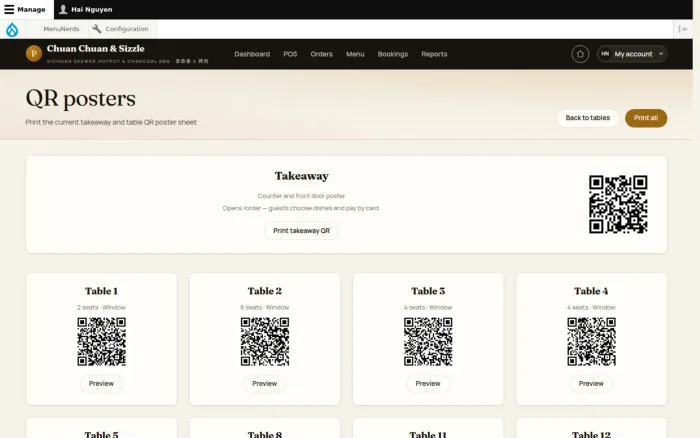The image size is (700, 438).
Task: Click the HN avatar badge
Action: tap(605, 54)
